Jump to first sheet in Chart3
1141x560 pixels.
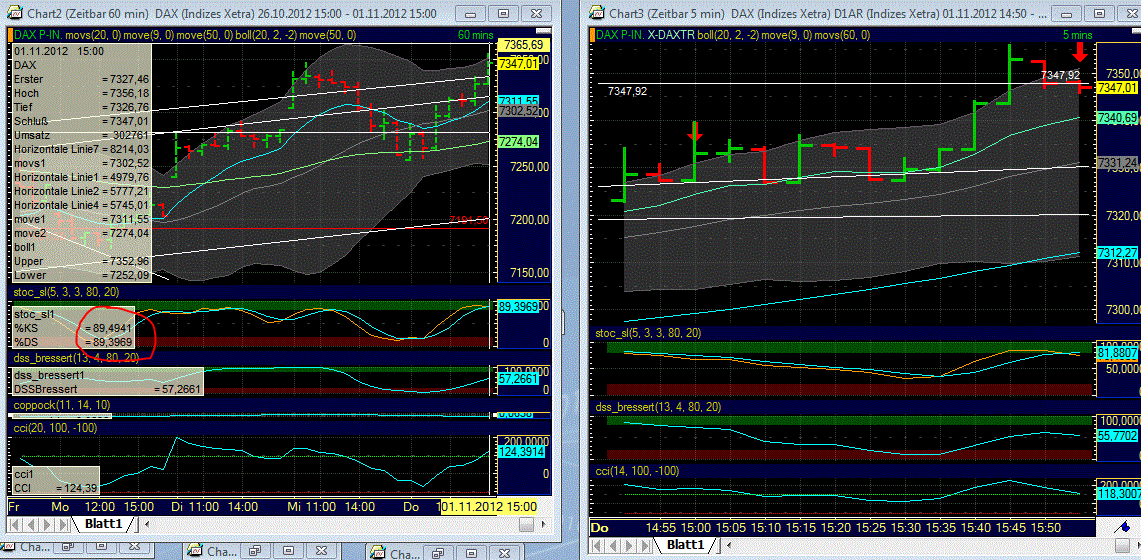pyautogui.click(x=595, y=543)
